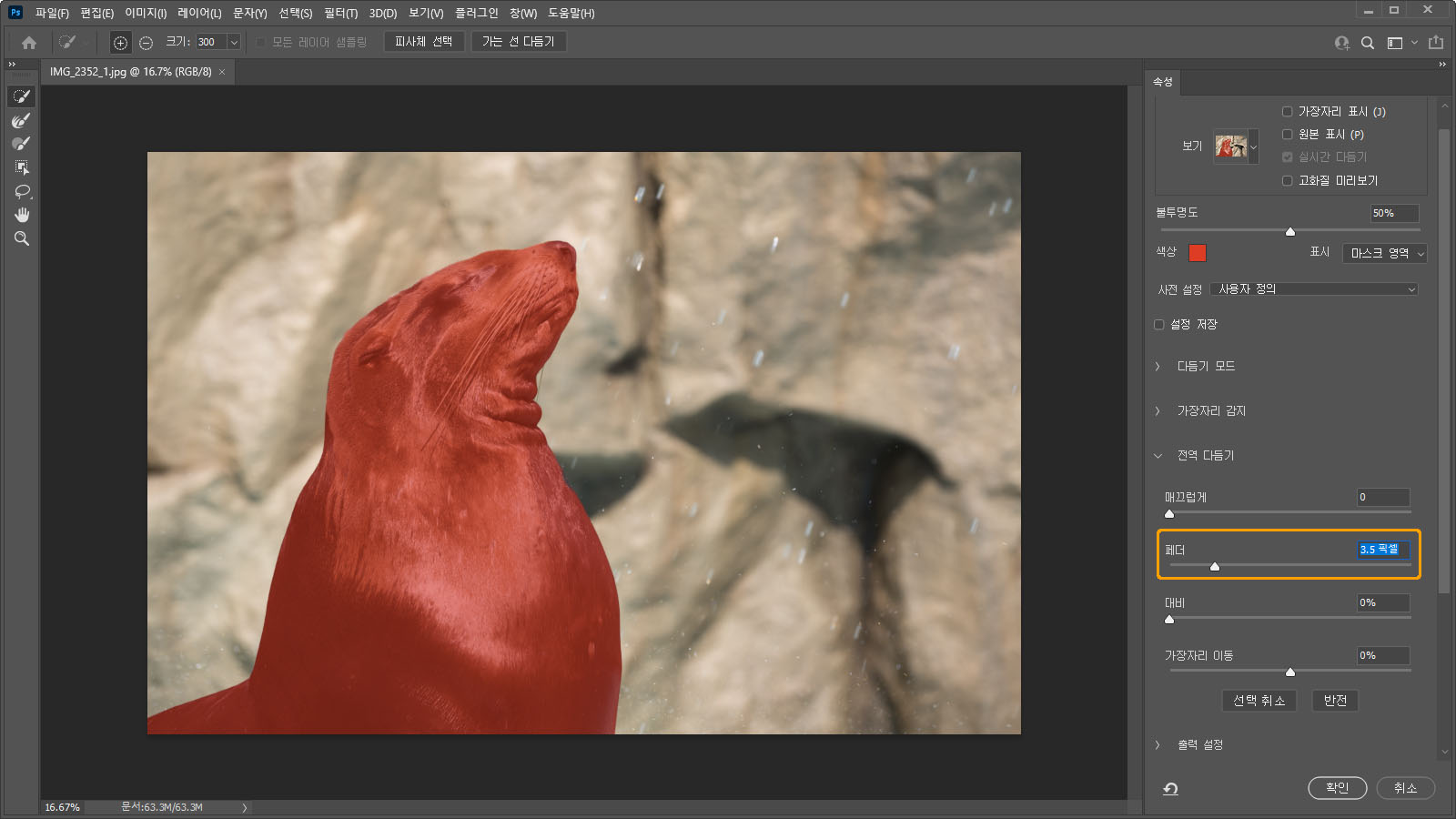Click the 불투명도 slider handle
This screenshot has height=819, width=1456.
click(1290, 232)
